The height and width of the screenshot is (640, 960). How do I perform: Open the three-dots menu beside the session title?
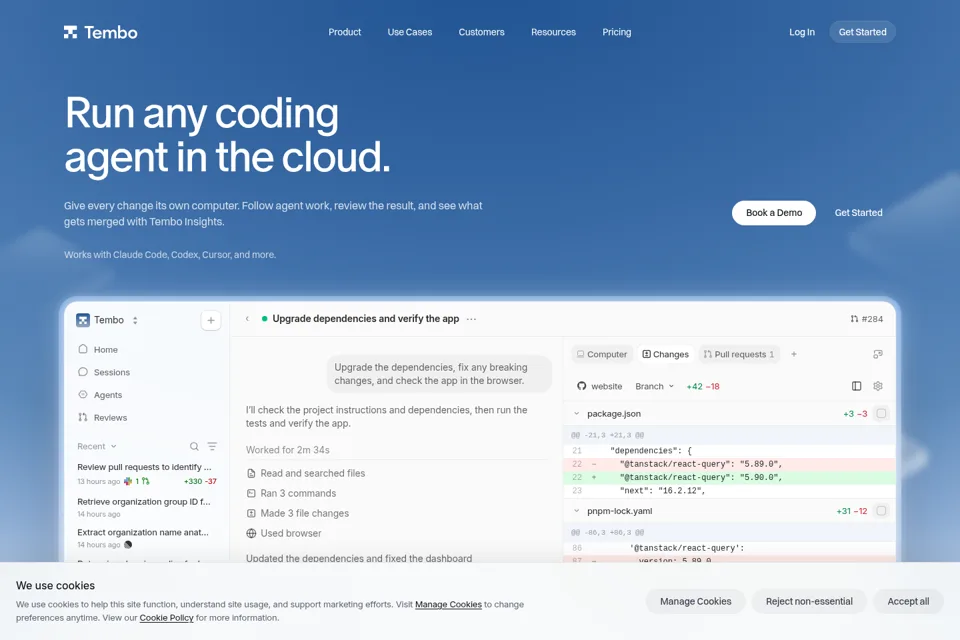pos(471,319)
